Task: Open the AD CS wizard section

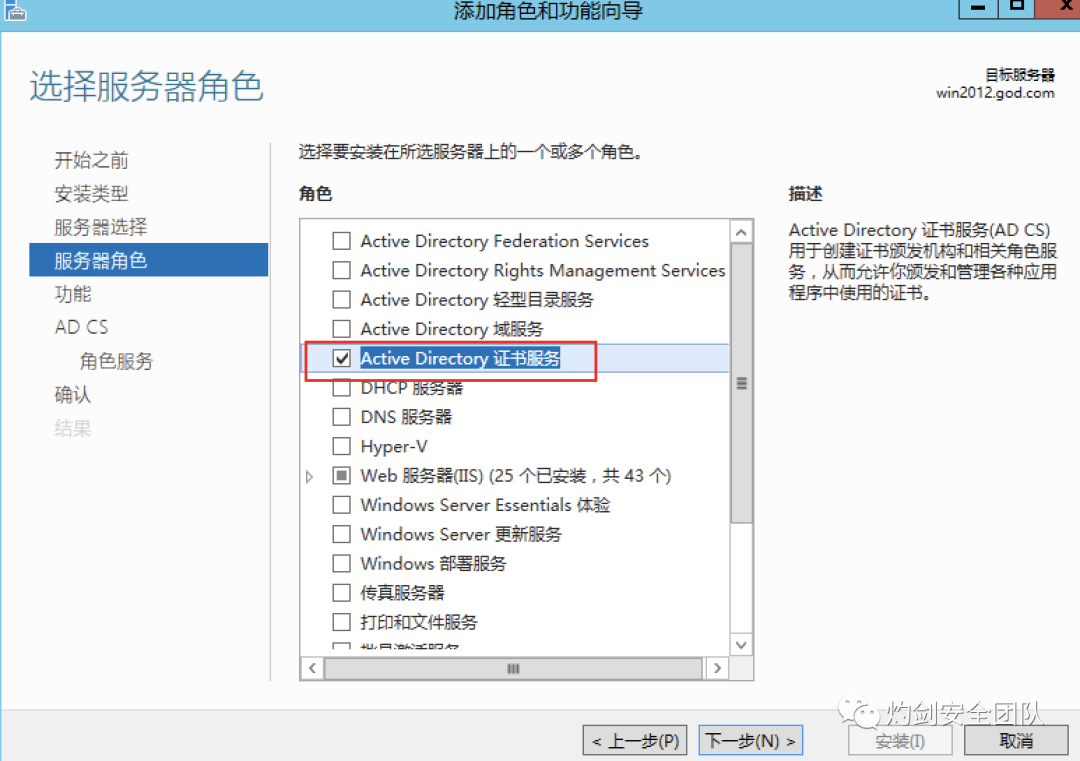Action: click(x=81, y=327)
